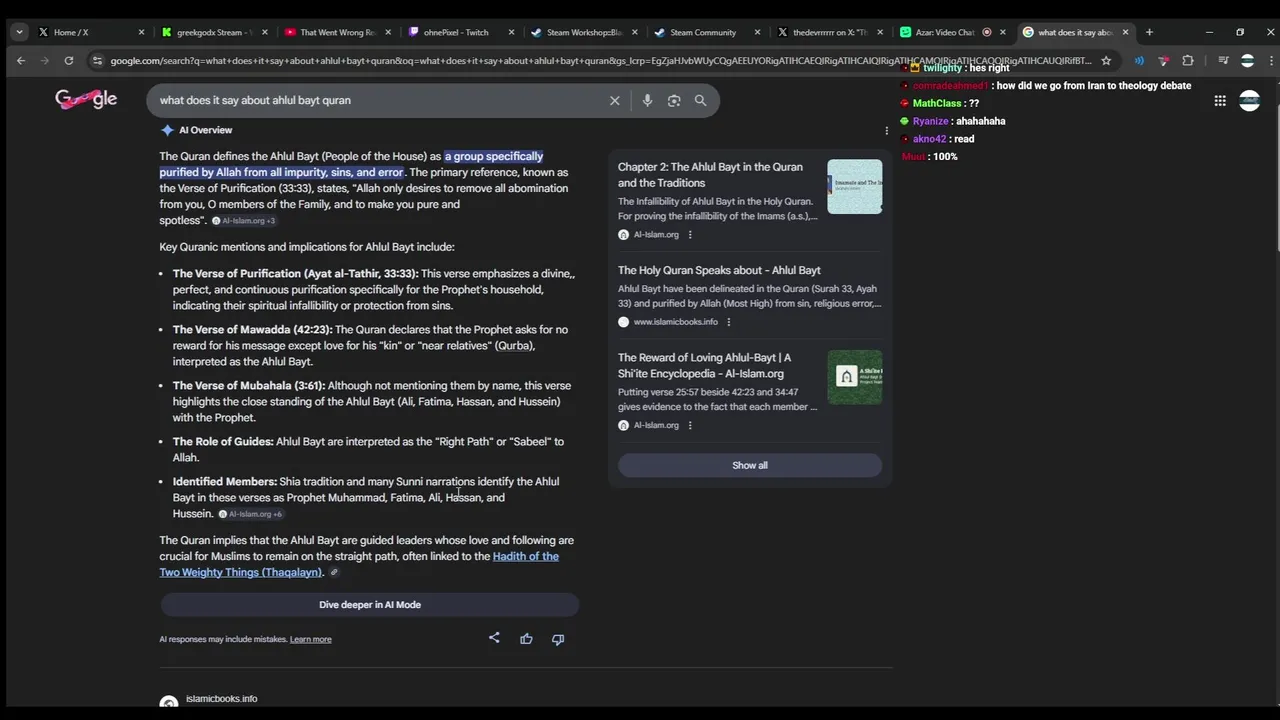Reload the current page
The image size is (1280, 720).
coord(69,61)
